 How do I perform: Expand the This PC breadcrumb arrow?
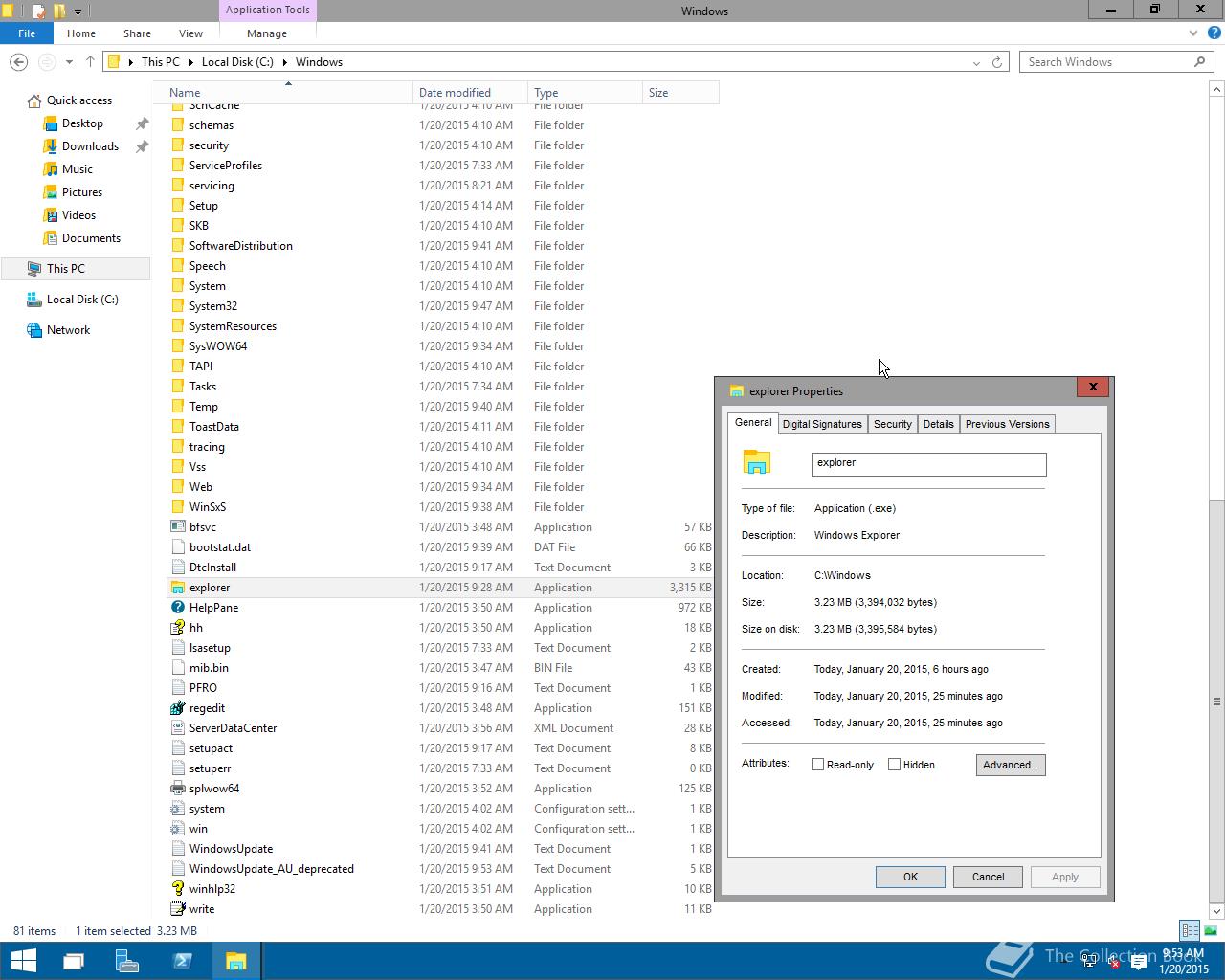191,62
